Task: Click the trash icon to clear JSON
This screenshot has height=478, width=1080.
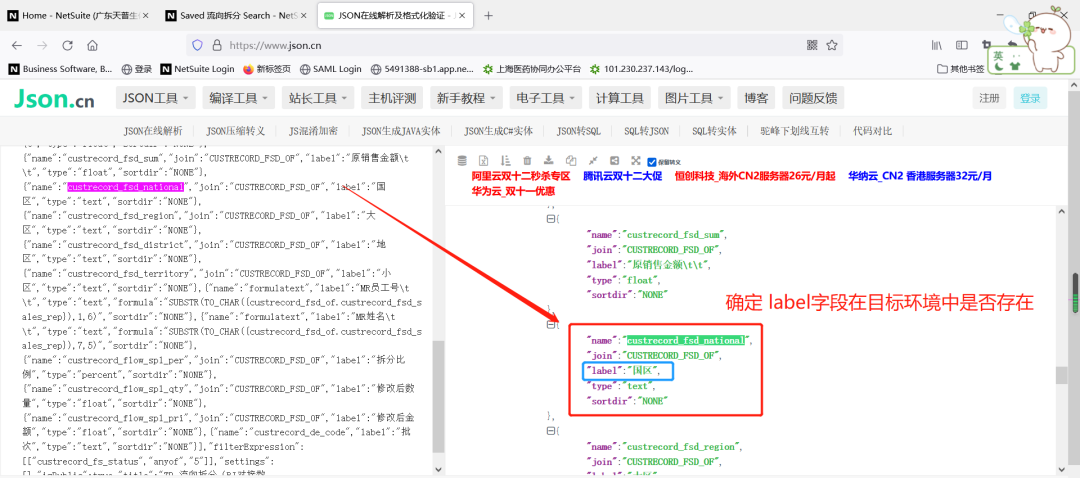Action: click(527, 160)
